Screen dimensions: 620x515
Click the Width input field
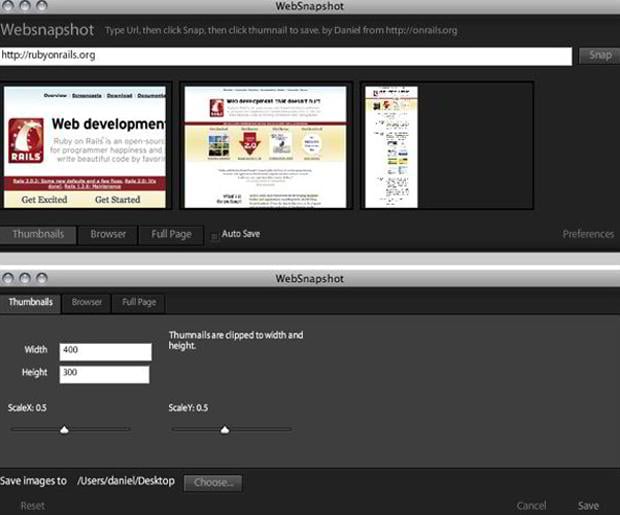point(104,351)
